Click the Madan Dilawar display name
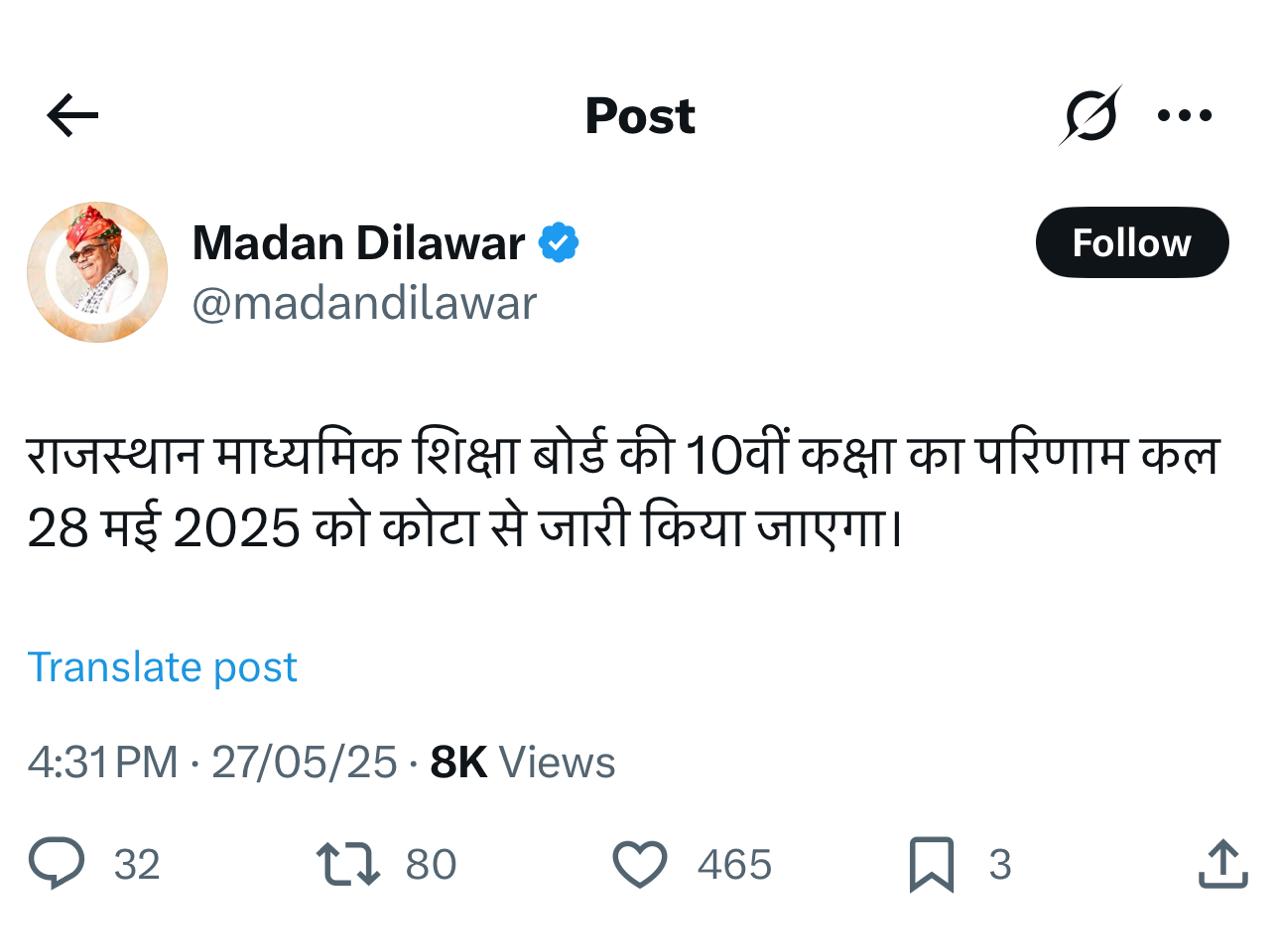The width and height of the screenshot is (1280, 927). 358,243
